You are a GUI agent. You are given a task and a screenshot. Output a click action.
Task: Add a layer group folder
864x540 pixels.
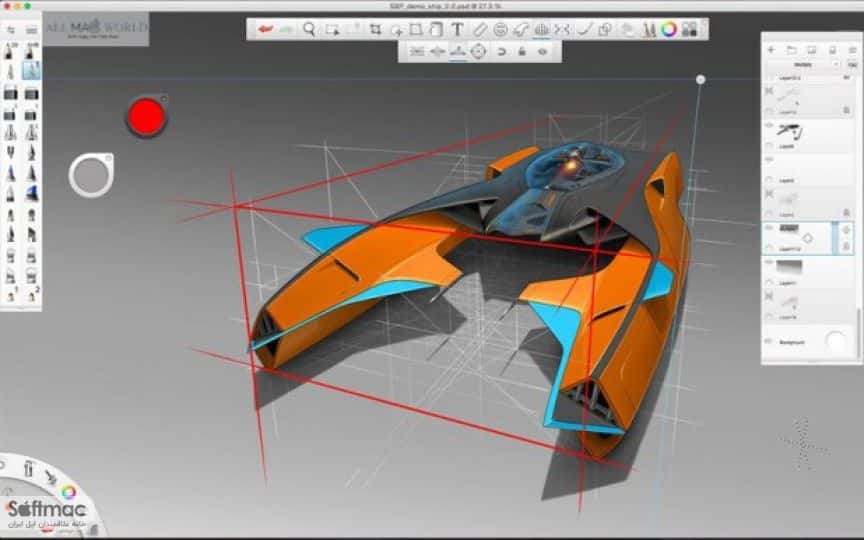[791, 50]
